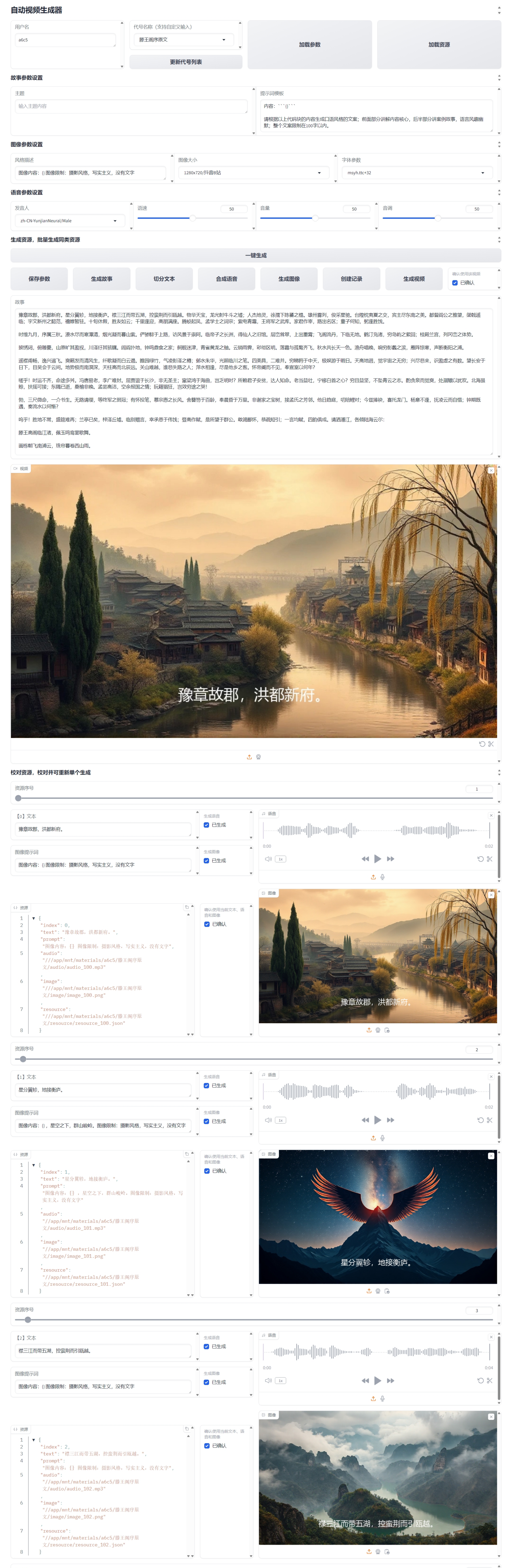Upload an image for the 豫章故郡 picture
The image size is (508, 1568).
coord(369,1030)
